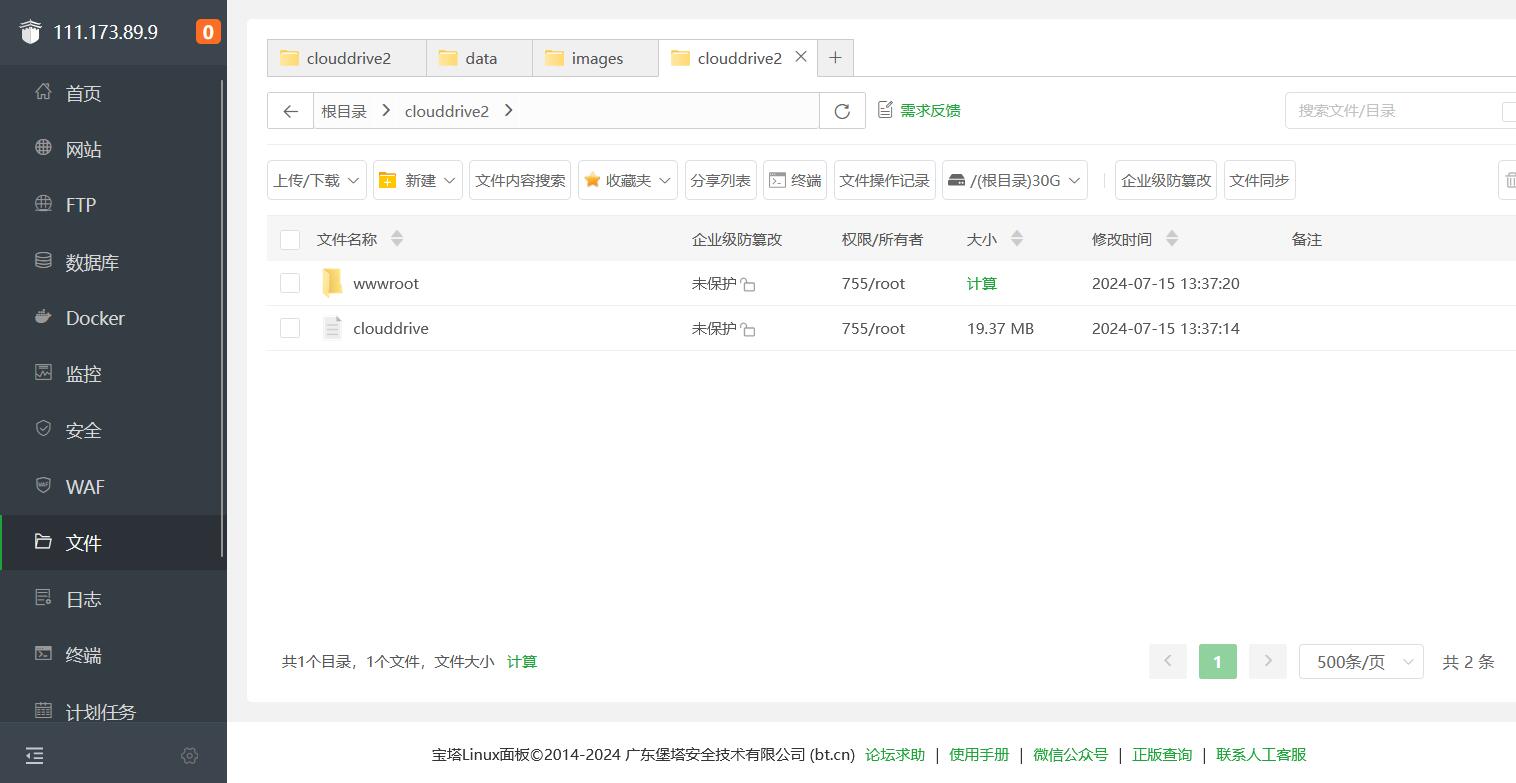Go to next page arrow
Image resolution: width=1516 pixels, height=783 pixels.
(x=1268, y=661)
